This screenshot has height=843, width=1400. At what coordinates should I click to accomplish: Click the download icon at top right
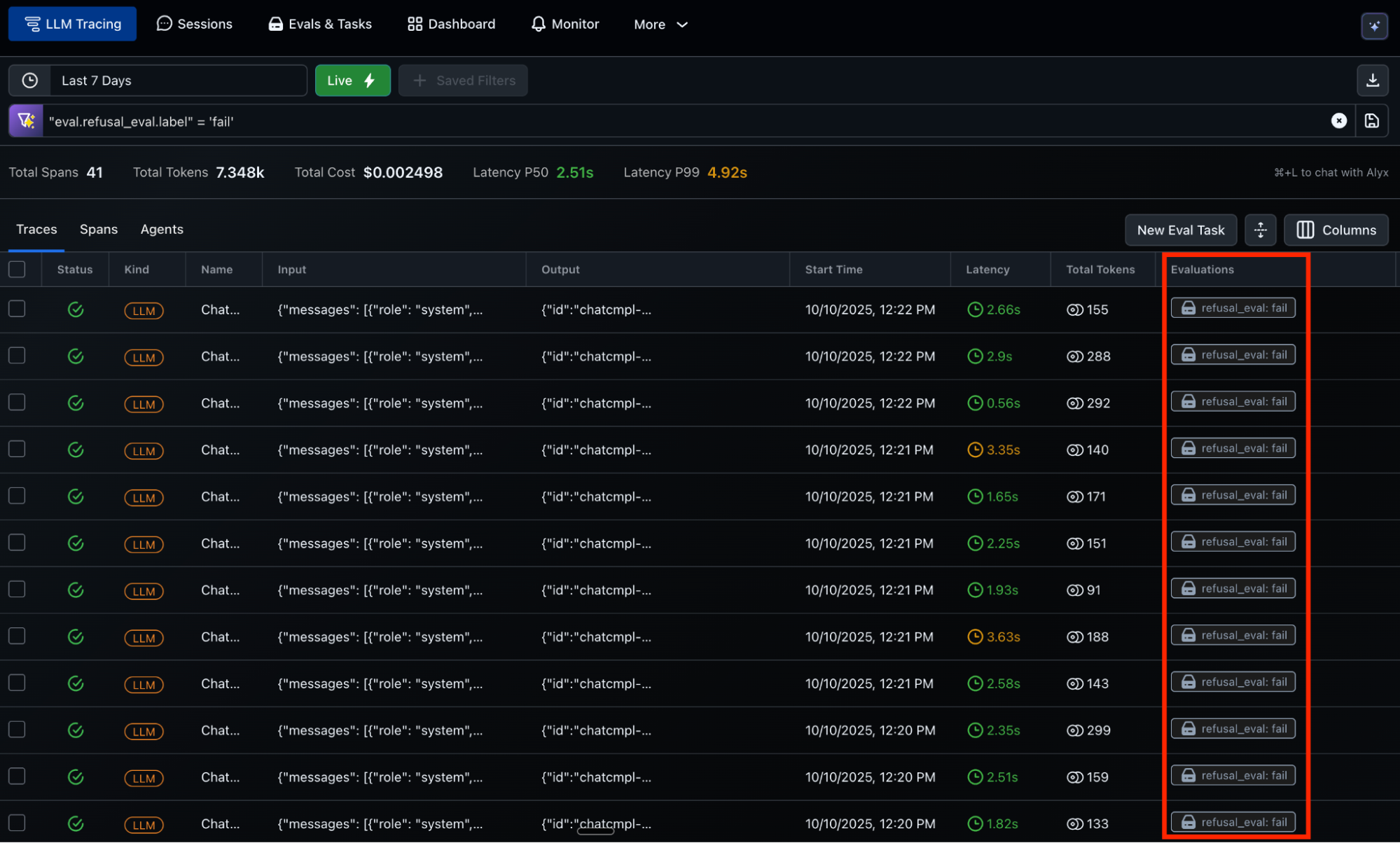1372,81
